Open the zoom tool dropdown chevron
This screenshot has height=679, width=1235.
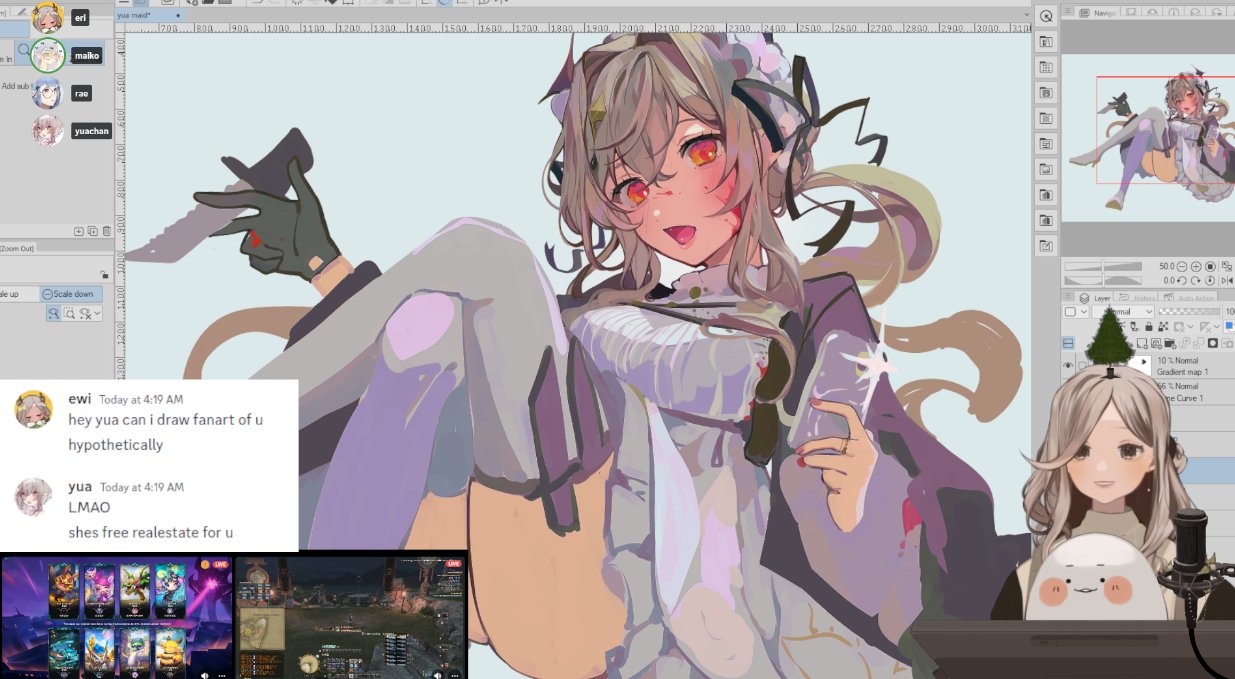pyautogui.click(x=97, y=313)
